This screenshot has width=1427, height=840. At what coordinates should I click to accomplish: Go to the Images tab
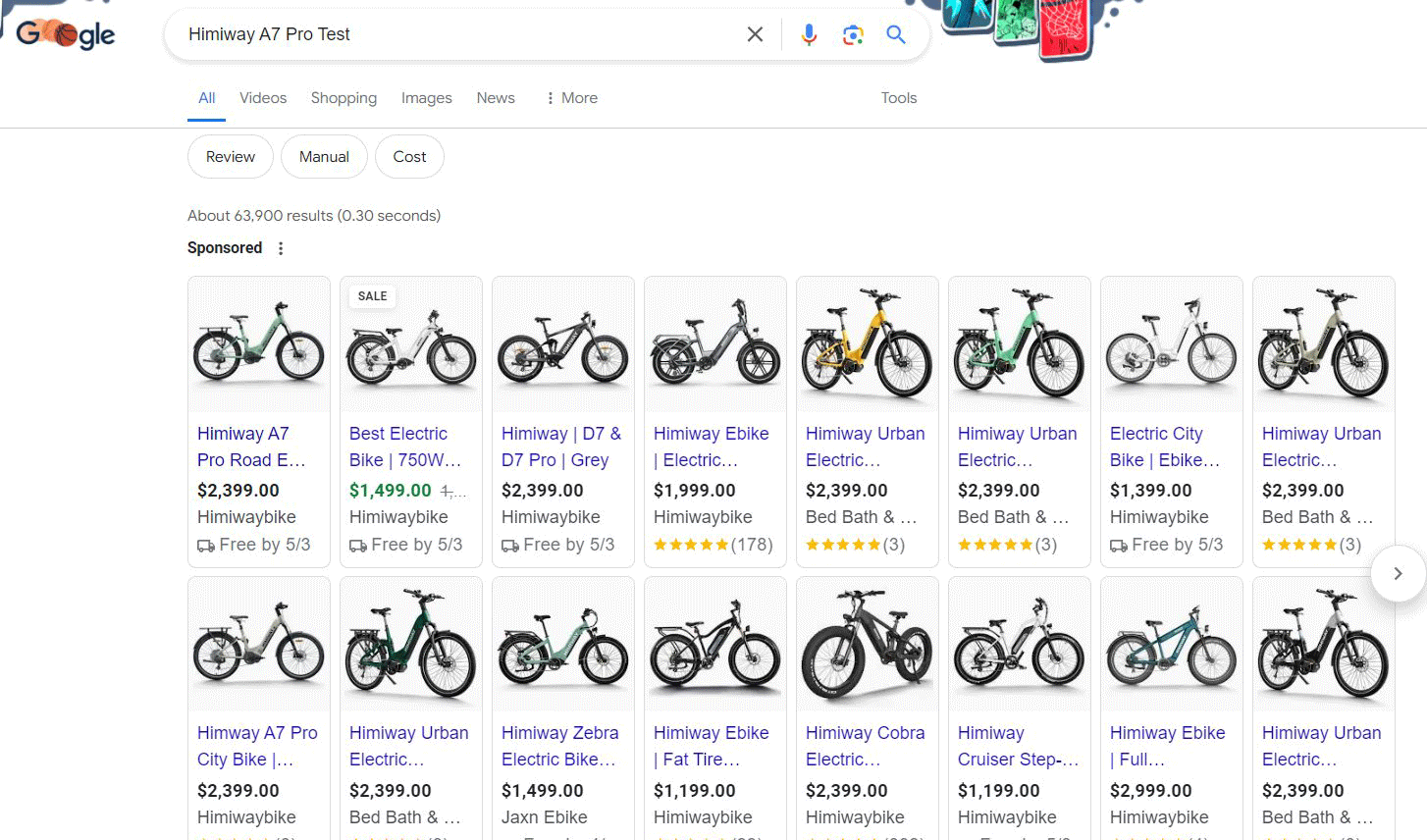tap(426, 98)
